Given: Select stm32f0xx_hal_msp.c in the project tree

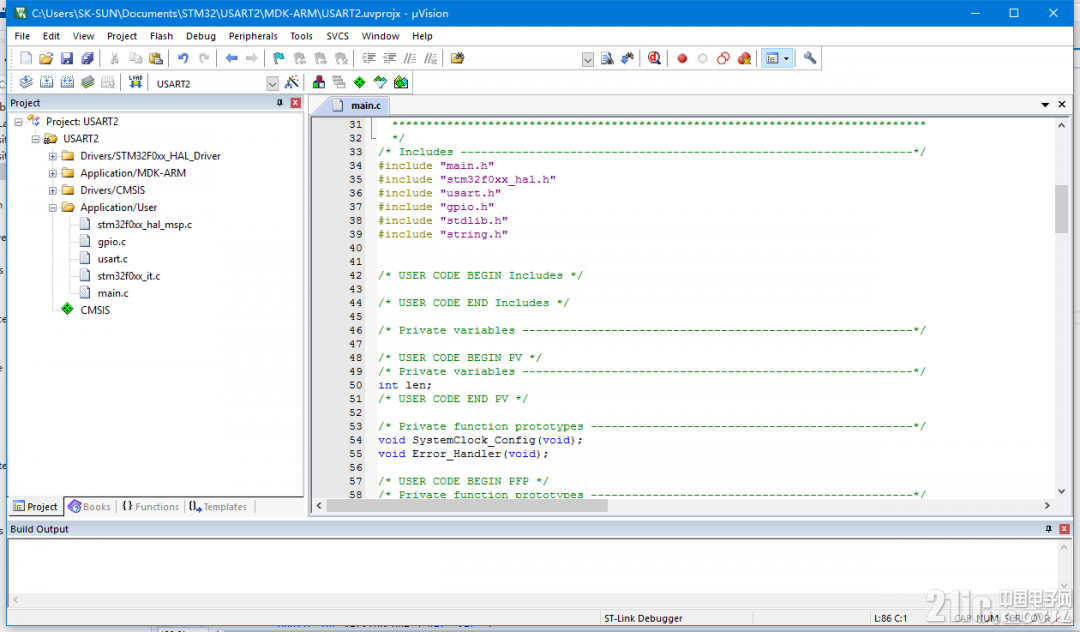Looking at the screenshot, I should click(x=145, y=224).
